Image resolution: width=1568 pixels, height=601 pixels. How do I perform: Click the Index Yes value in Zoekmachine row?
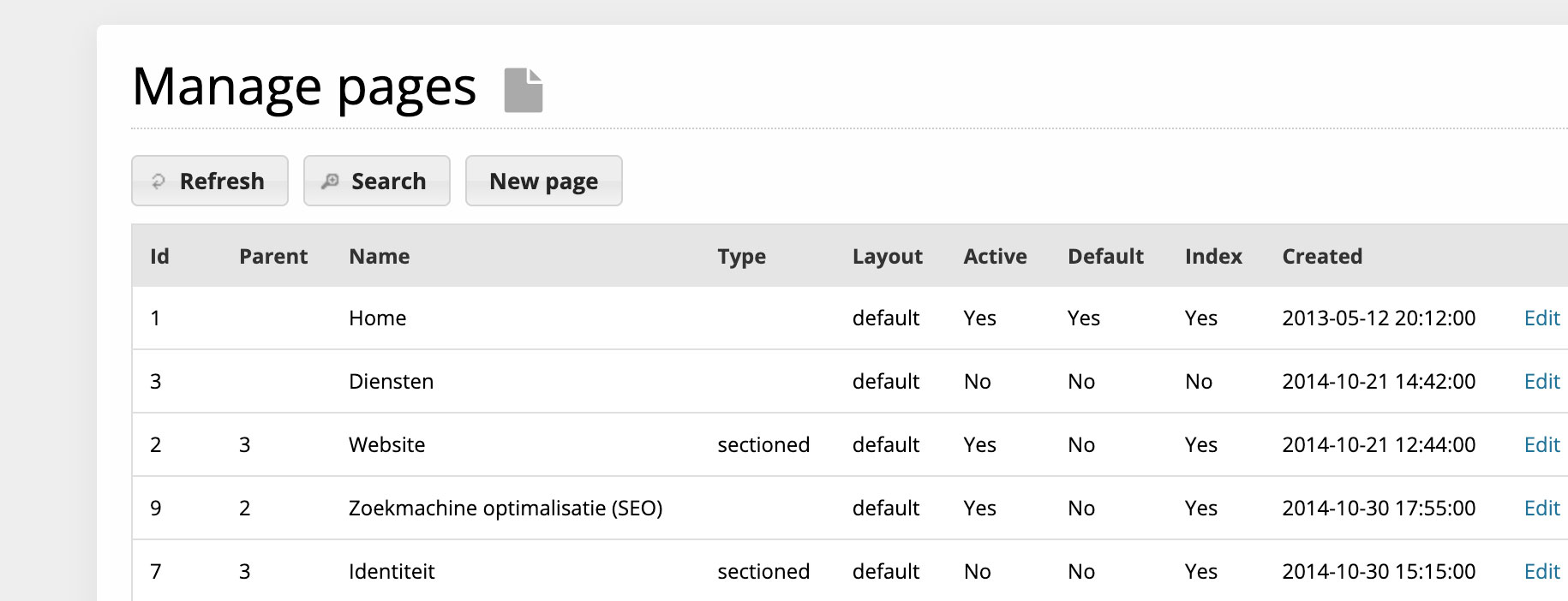coord(1201,508)
